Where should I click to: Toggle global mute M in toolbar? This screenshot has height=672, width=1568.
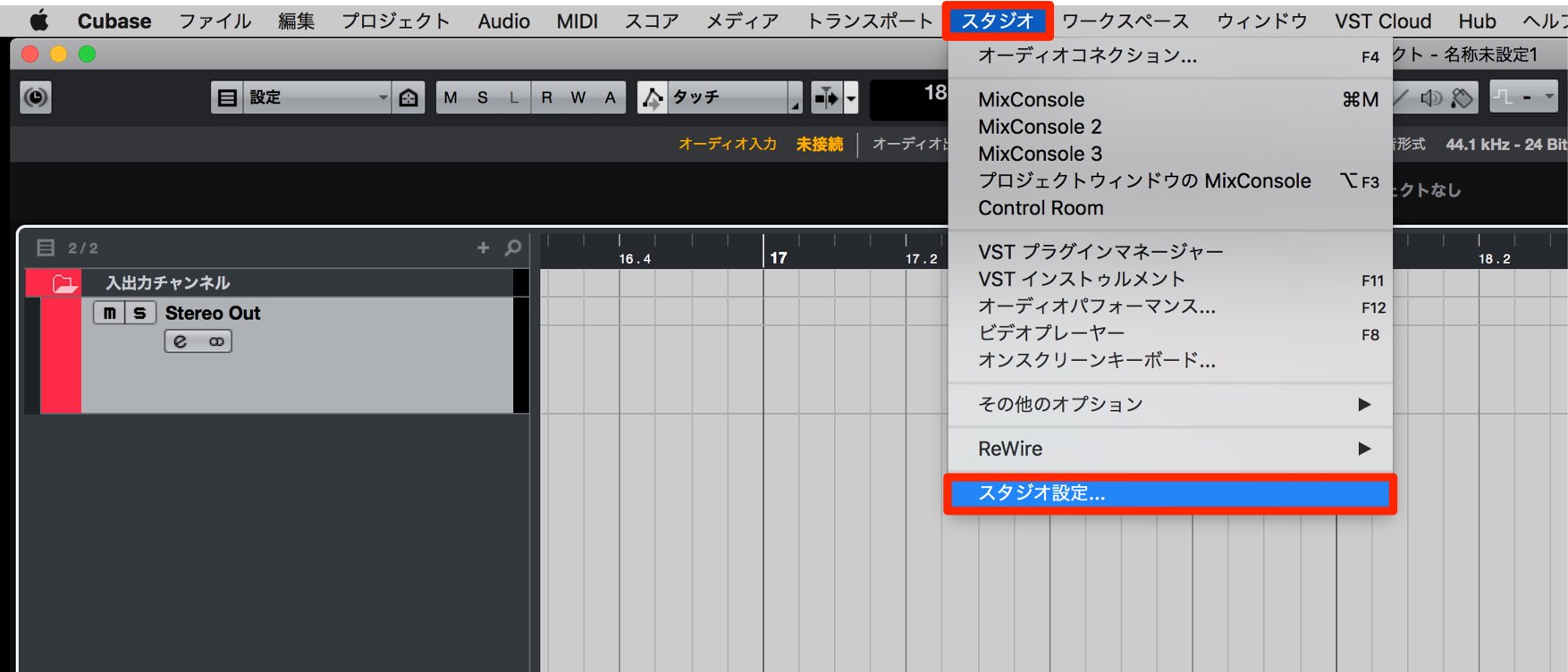tap(451, 97)
